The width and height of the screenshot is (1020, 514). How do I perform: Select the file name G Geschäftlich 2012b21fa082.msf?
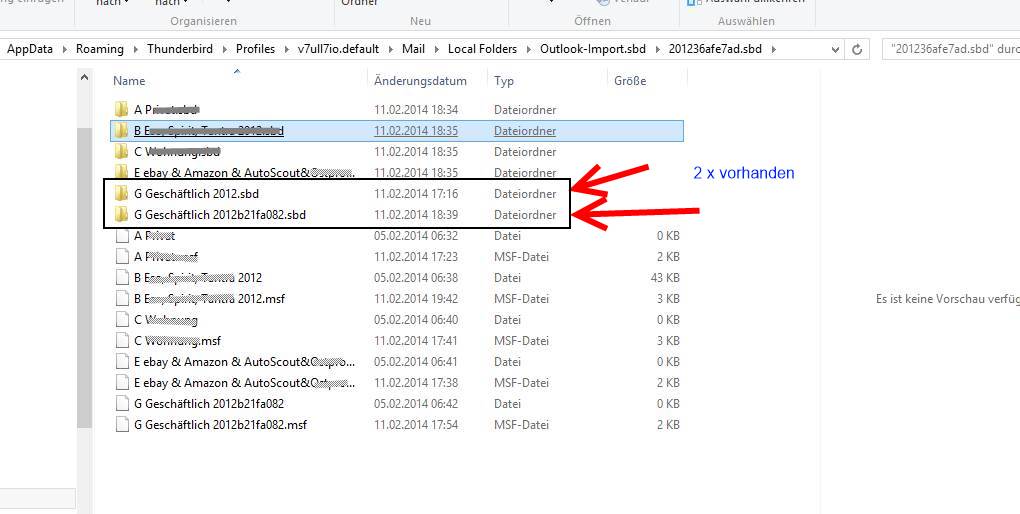click(220, 424)
